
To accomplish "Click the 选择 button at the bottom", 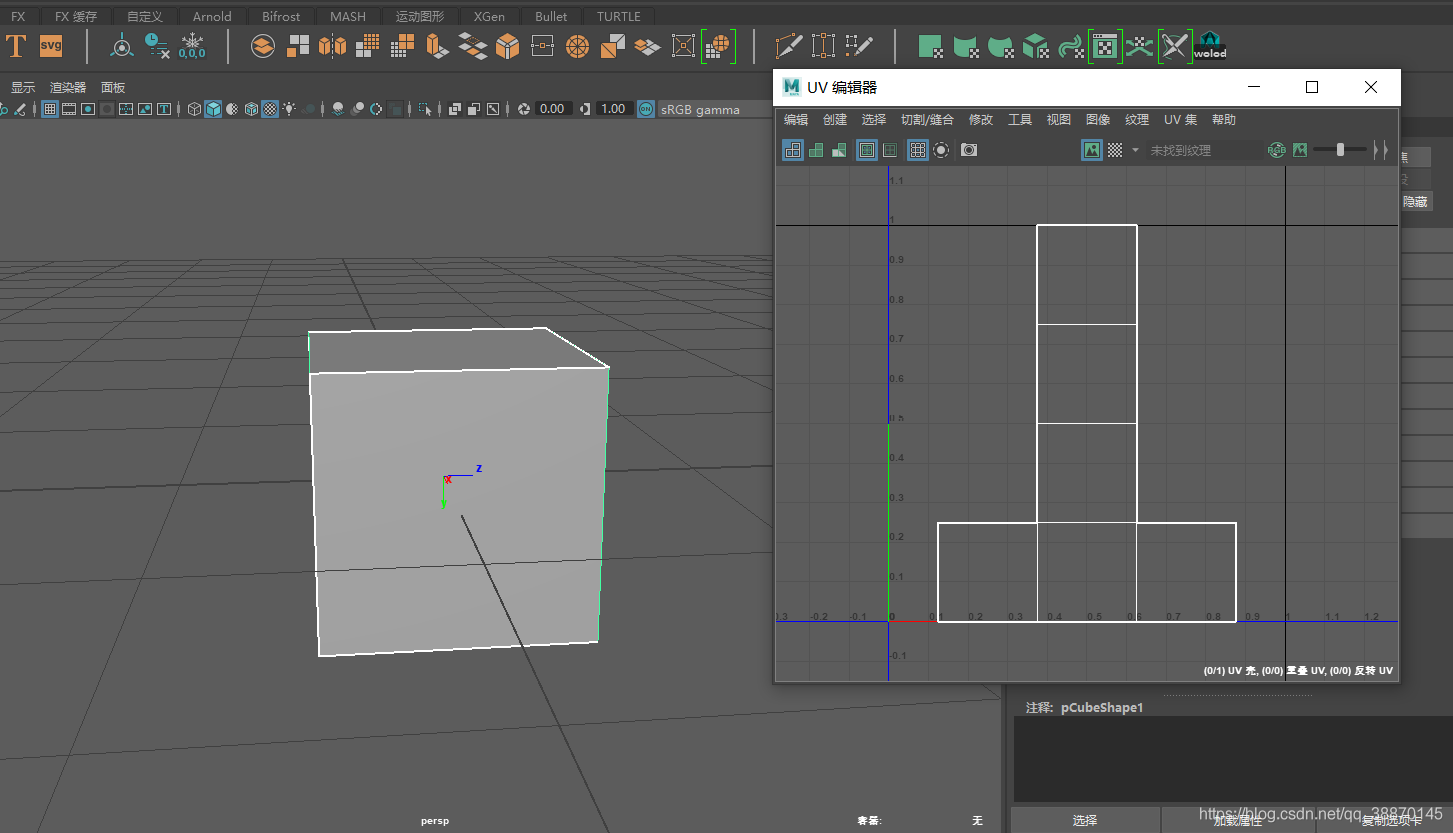I will click(x=1085, y=820).
